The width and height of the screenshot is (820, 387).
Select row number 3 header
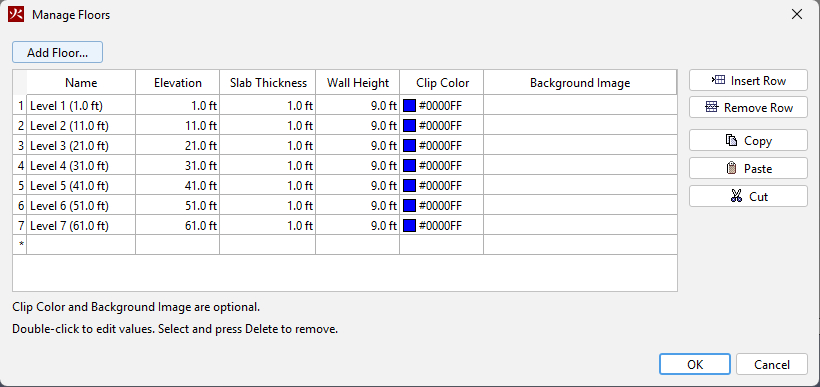[20, 145]
